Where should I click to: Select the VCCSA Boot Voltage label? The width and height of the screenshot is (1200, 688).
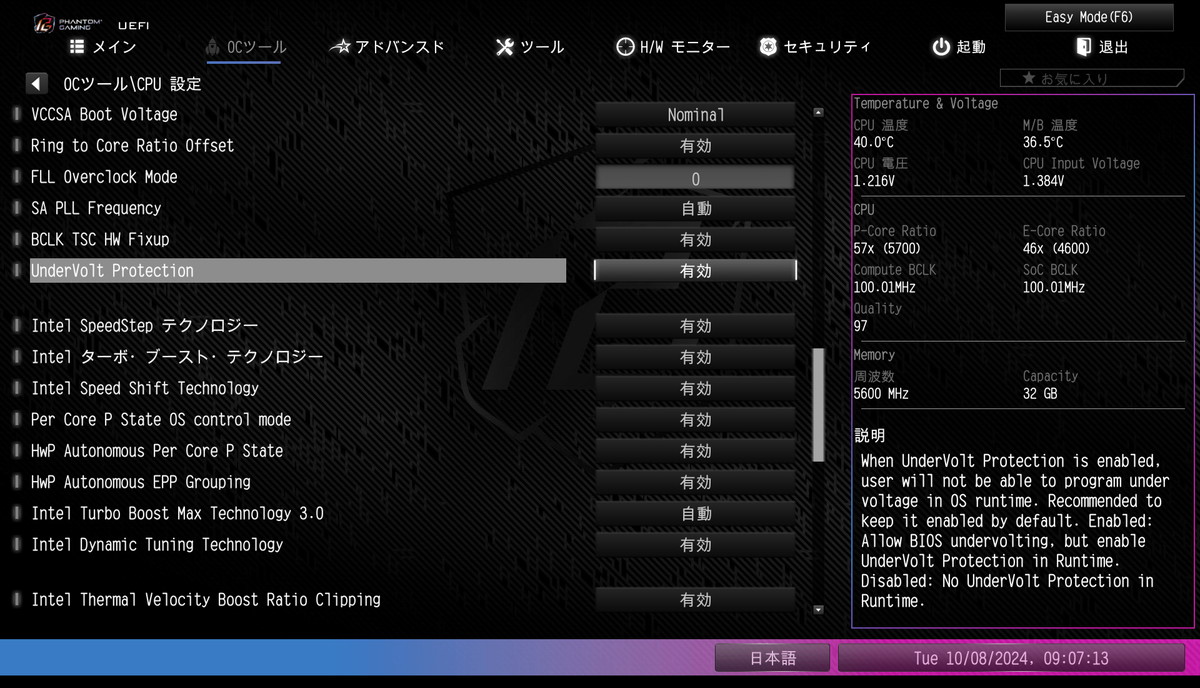(104, 114)
